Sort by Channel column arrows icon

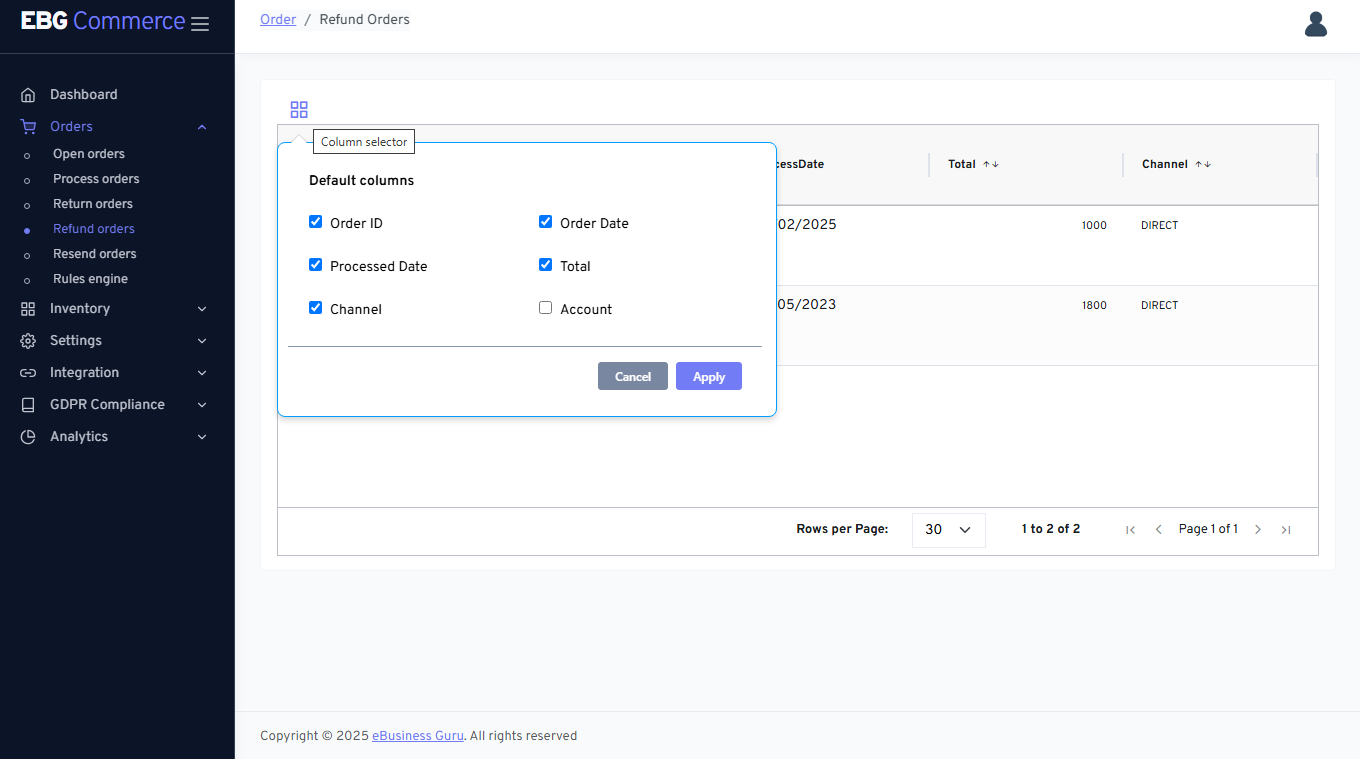point(1203,164)
